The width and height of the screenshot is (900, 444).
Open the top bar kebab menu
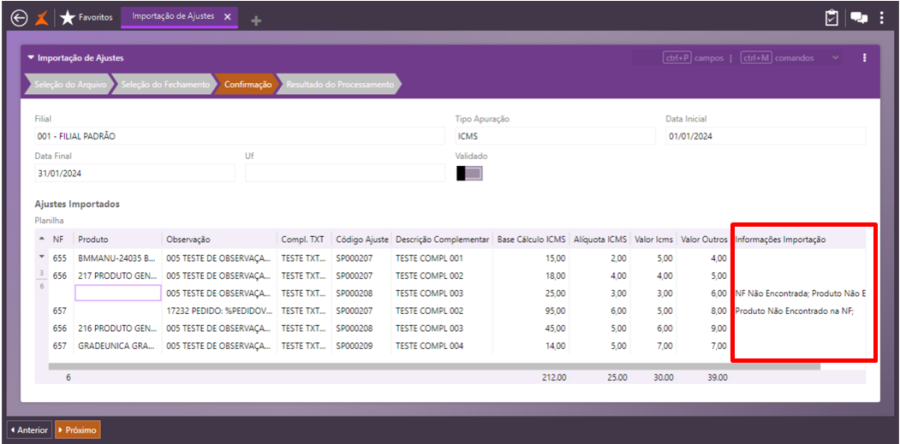(x=881, y=17)
